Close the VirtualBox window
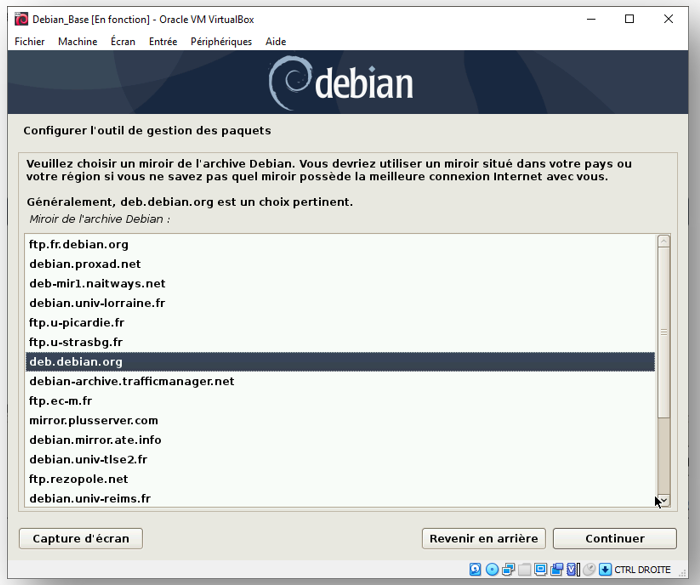The image size is (700, 585). [668, 19]
